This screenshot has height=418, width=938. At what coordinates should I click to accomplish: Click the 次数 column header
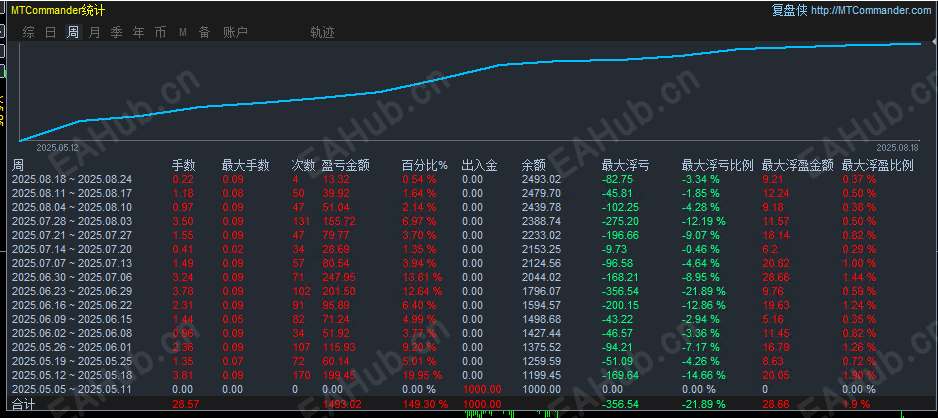[x=303, y=166]
